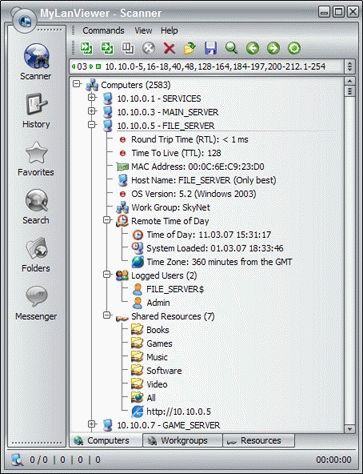Collapse the Shared Resources (7) node
Screen dimensions: 363x474
(107, 315)
